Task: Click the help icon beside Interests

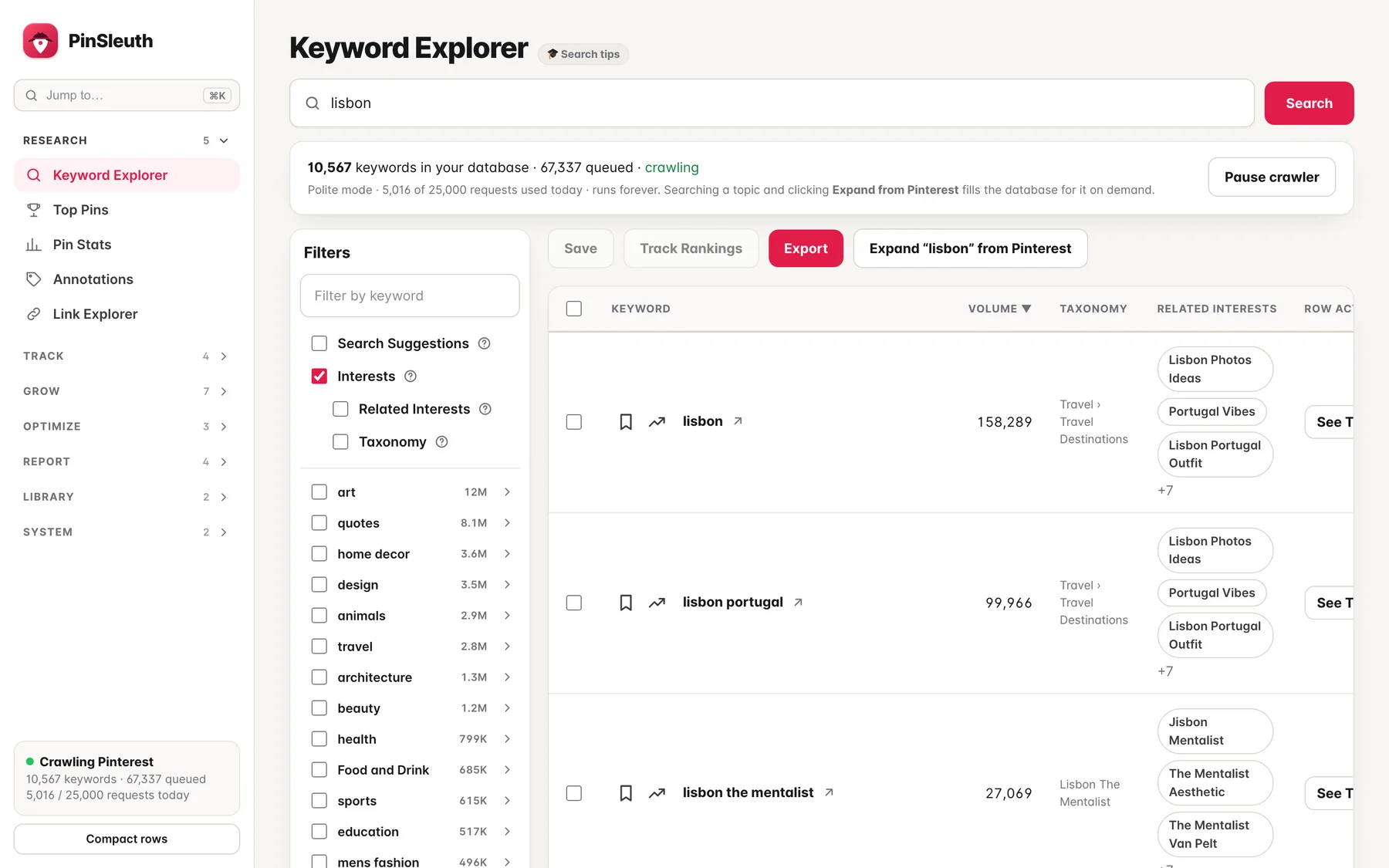Action: (x=411, y=377)
